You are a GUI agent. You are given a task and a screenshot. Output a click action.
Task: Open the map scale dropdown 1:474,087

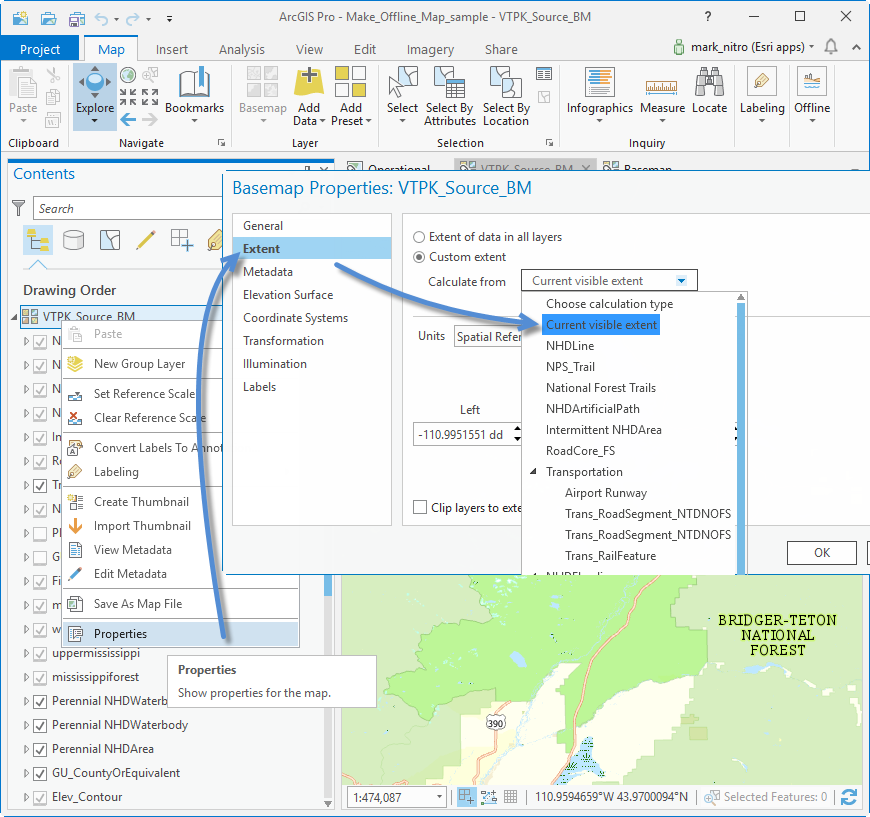pos(439,797)
